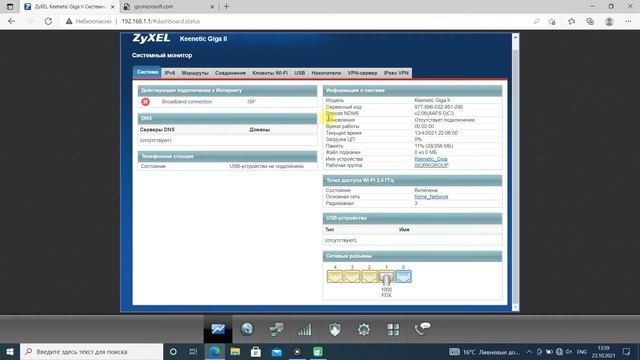Open the System monitor dashboard icon
640x360 pixels.
(218, 329)
